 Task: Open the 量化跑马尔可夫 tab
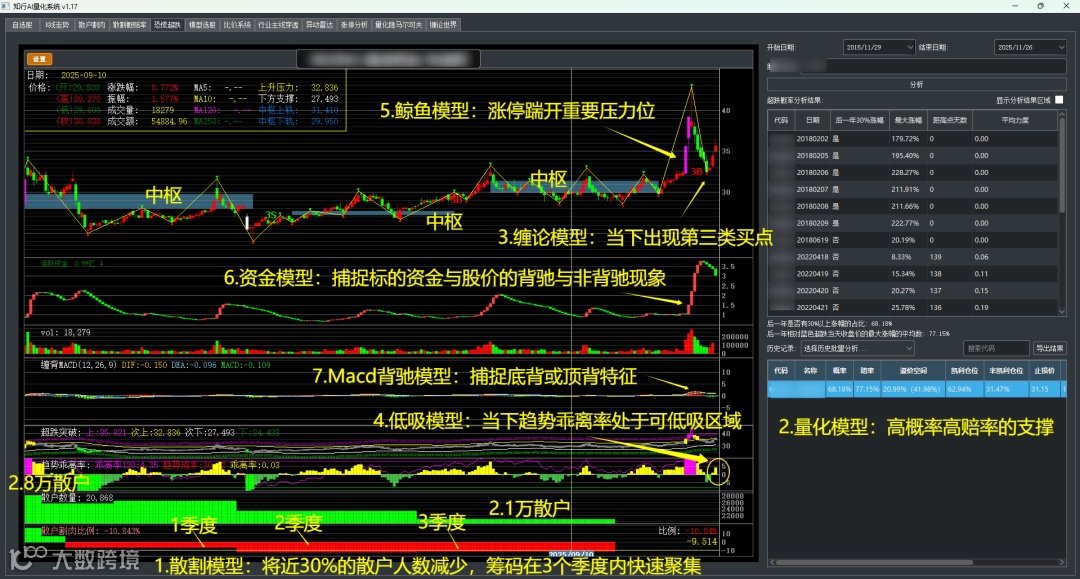398,25
